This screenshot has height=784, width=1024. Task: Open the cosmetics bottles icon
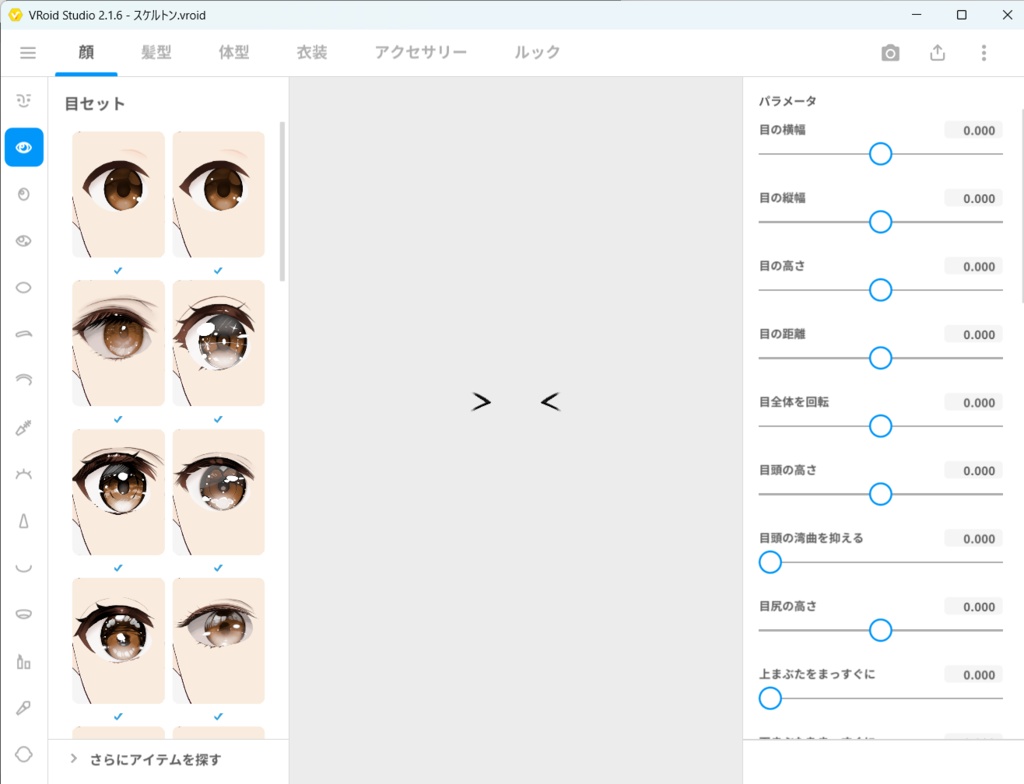pyautogui.click(x=24, y=662)
